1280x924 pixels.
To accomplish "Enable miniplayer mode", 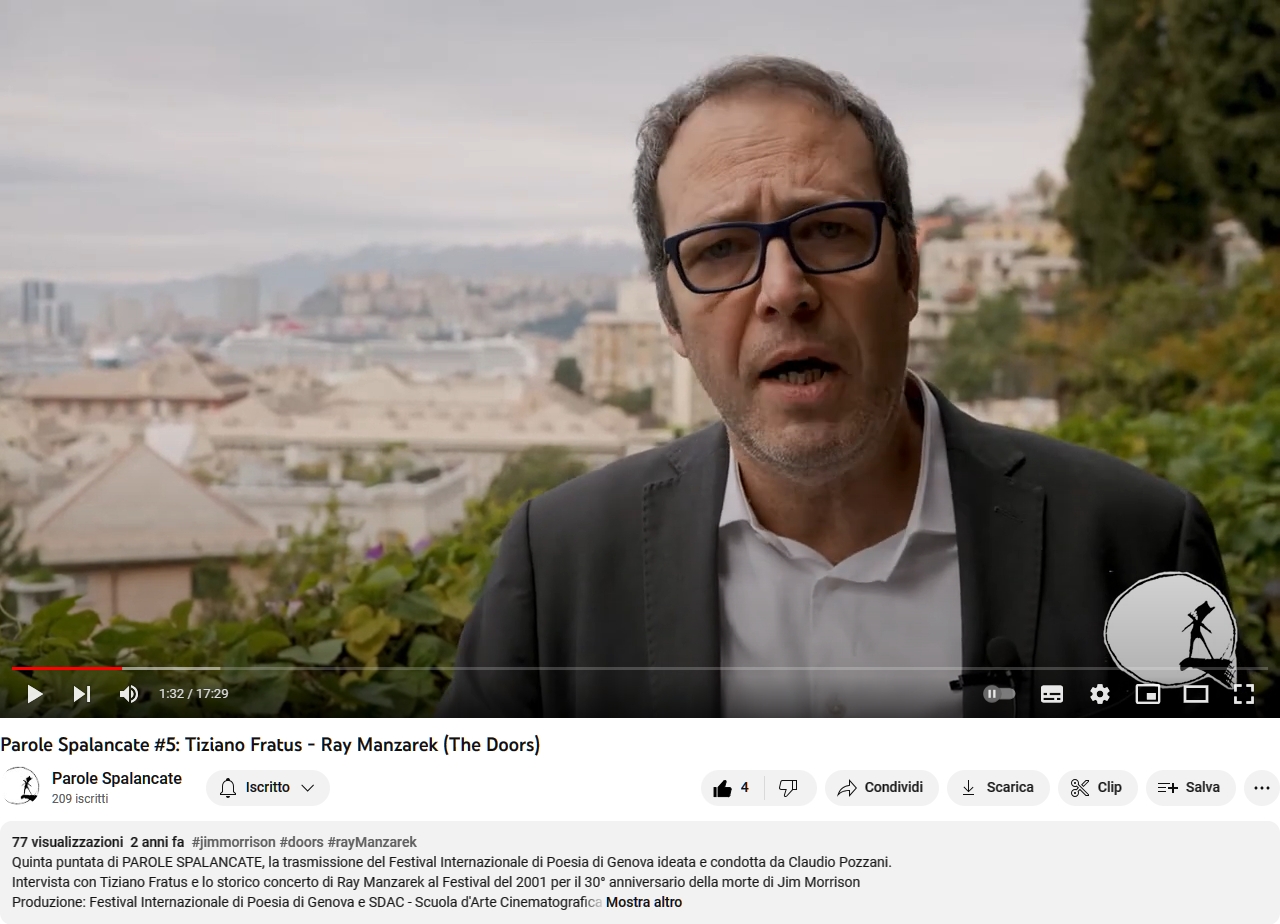I will click(x=1148, y=693).
